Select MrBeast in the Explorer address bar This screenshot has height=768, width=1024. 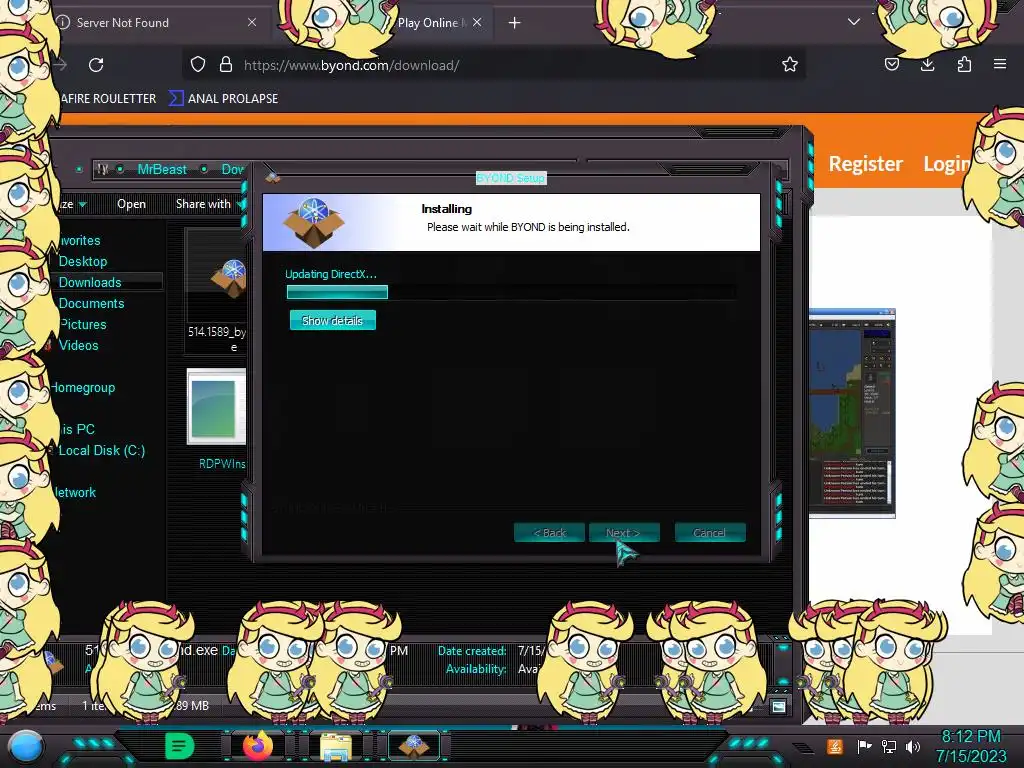click(x=162, y=169)
